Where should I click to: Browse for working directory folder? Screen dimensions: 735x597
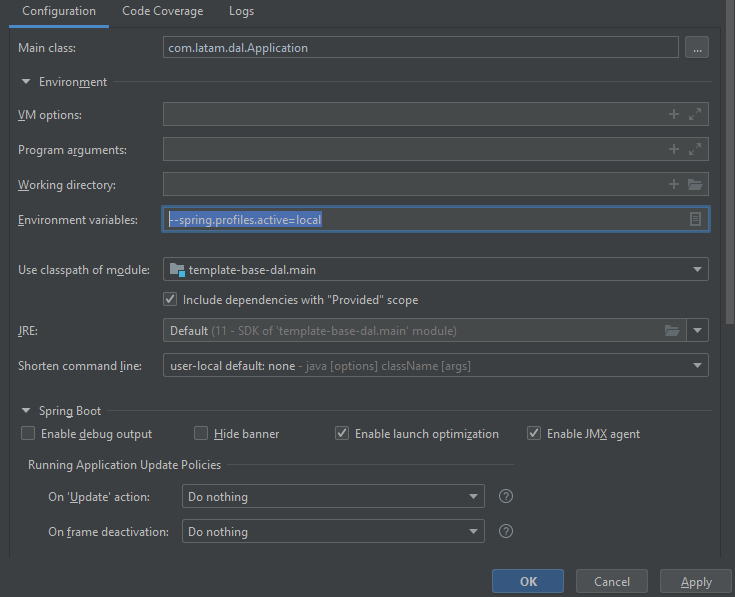pyautogui.click(x=695, y=184)
